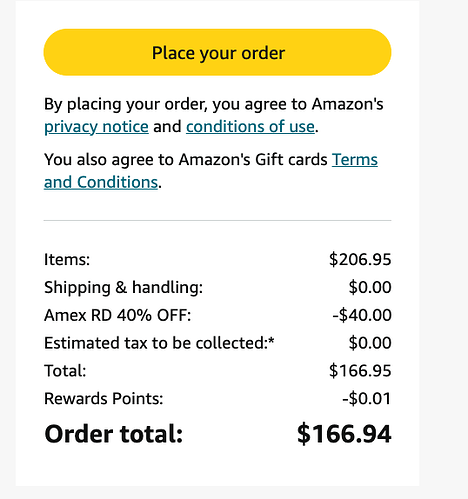Click Estimated tax to be collected label
The image size is (468, 499).
tap(159, 343)
